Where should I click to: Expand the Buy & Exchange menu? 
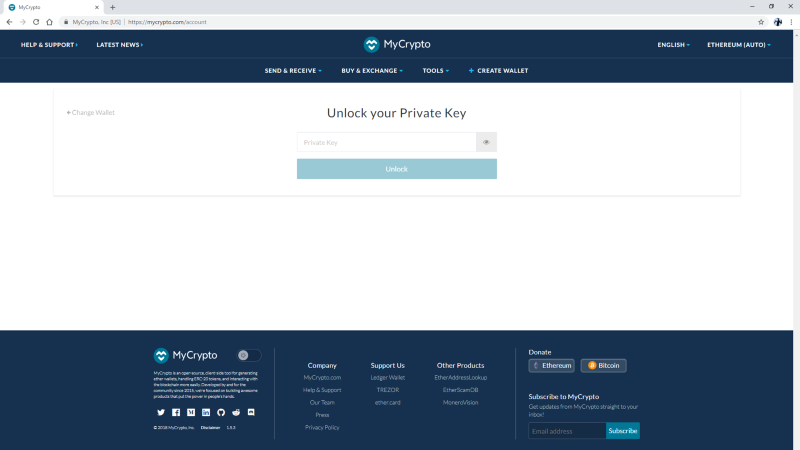click(x=372, y=70)
